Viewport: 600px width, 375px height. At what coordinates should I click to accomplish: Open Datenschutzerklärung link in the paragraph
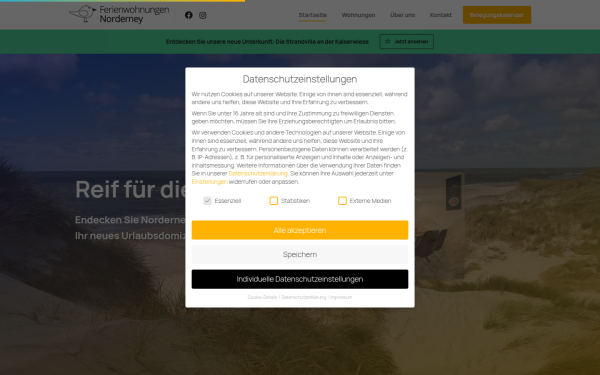coord(258,173)
